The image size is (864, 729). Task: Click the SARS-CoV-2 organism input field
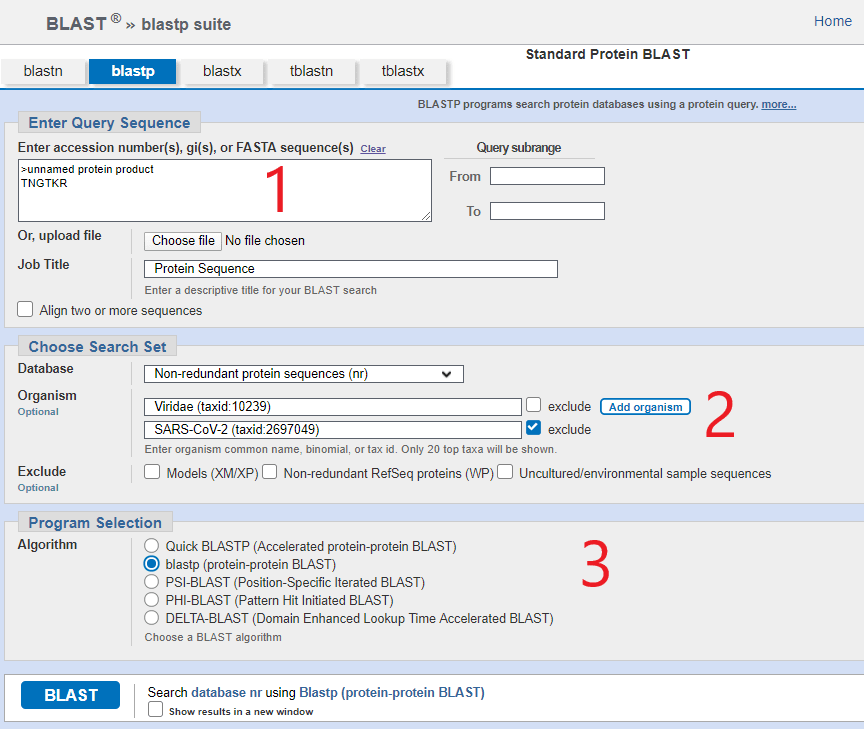pos(333,430)
